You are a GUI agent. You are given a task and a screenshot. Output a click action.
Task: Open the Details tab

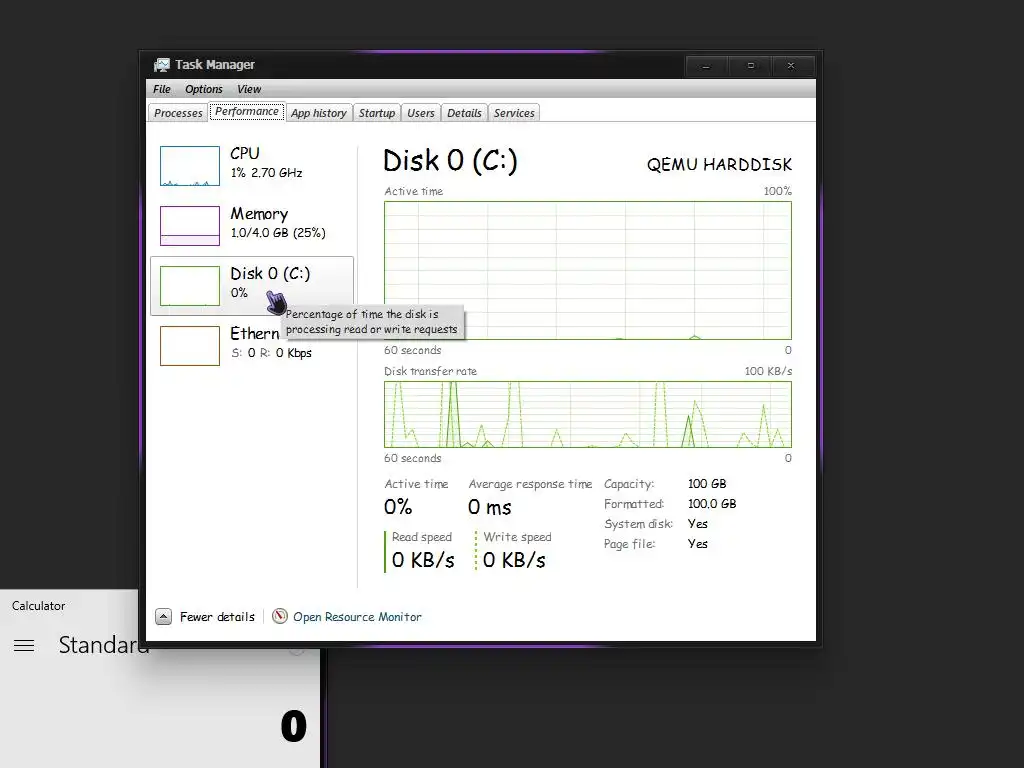click(x=464, y=113)
